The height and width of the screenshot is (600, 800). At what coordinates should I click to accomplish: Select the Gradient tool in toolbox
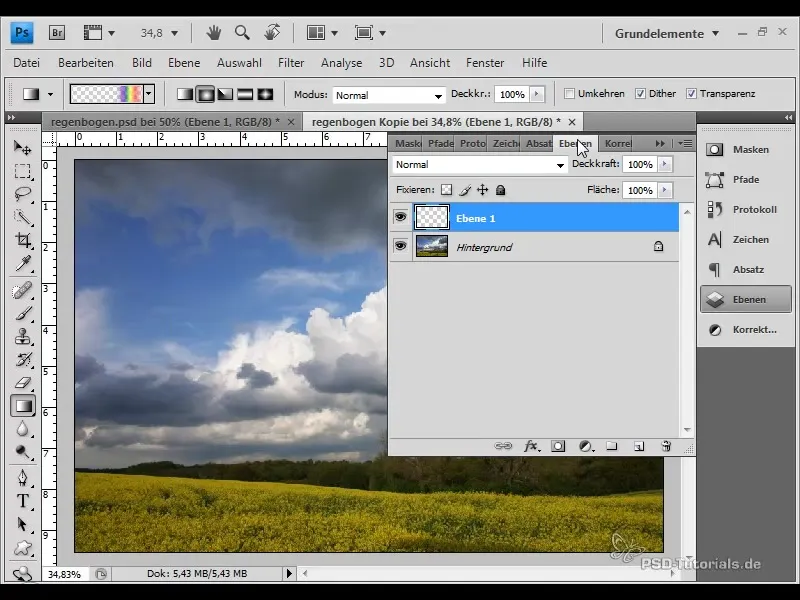tap(22, 406)
